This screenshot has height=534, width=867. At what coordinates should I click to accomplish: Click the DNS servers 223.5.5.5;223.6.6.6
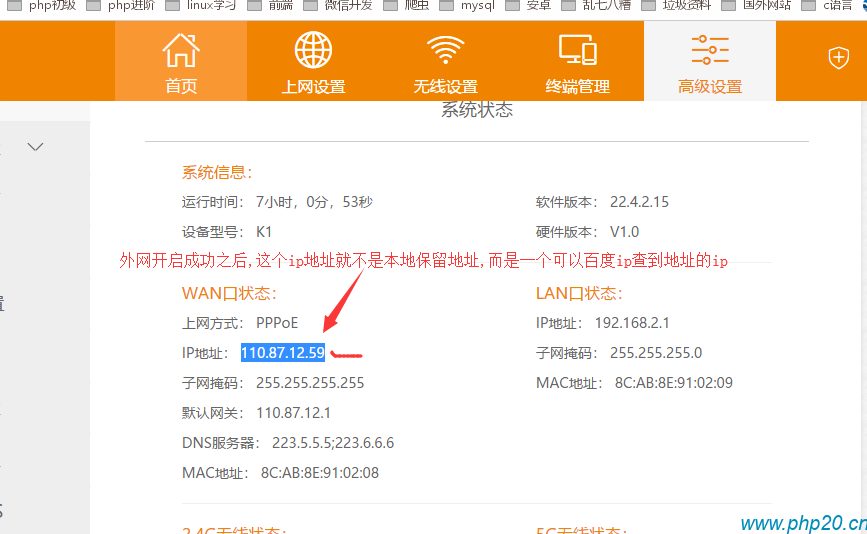click(x=333, y=443)
